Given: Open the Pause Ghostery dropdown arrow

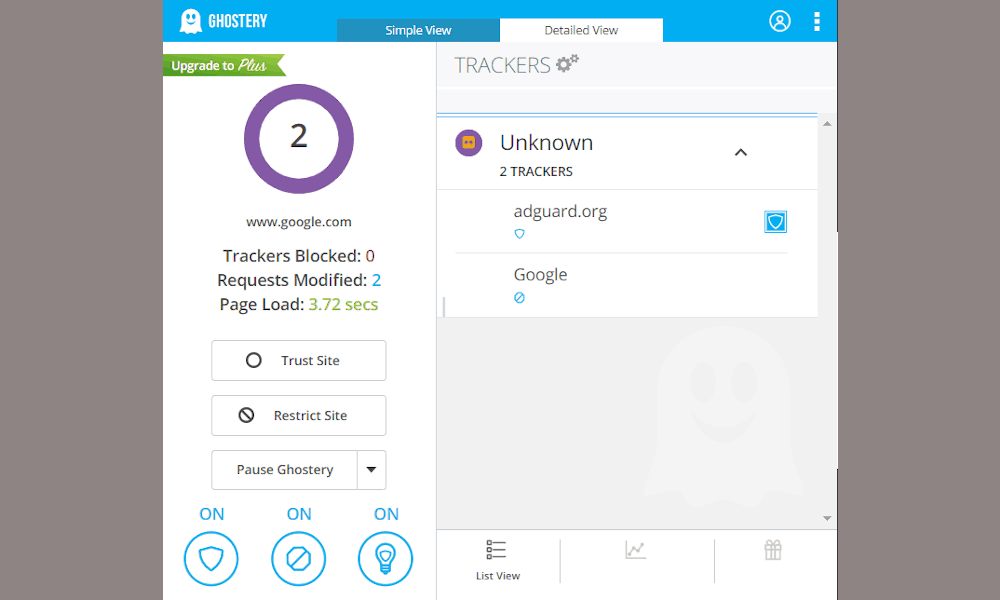Looking at the screenshot, I should click(x=372, y=470).
